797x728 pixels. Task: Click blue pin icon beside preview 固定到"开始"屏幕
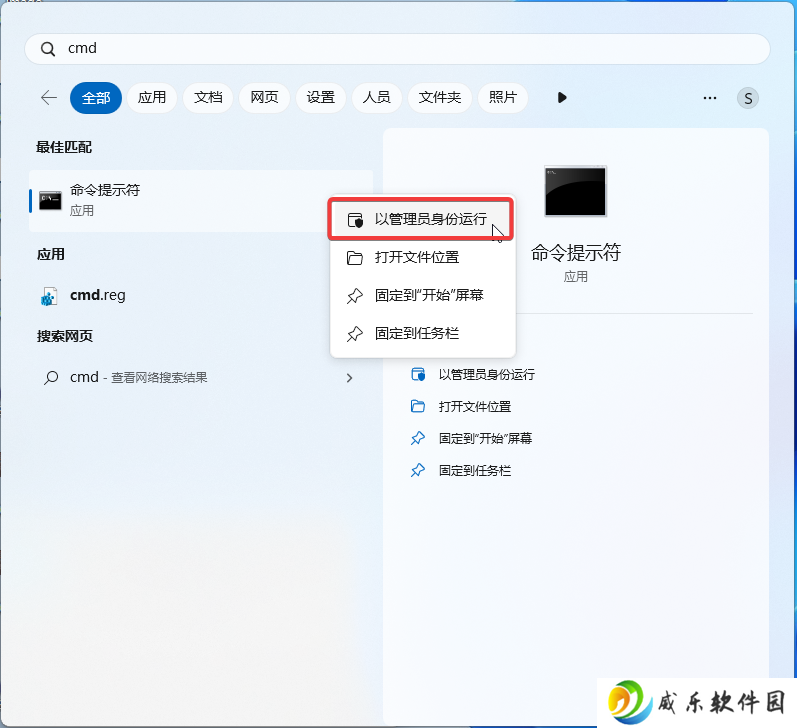[418, 438]
